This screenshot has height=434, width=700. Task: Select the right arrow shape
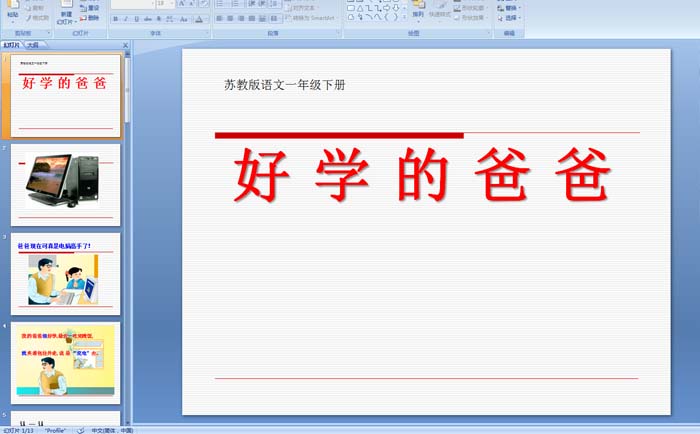(x=387, y=8)
